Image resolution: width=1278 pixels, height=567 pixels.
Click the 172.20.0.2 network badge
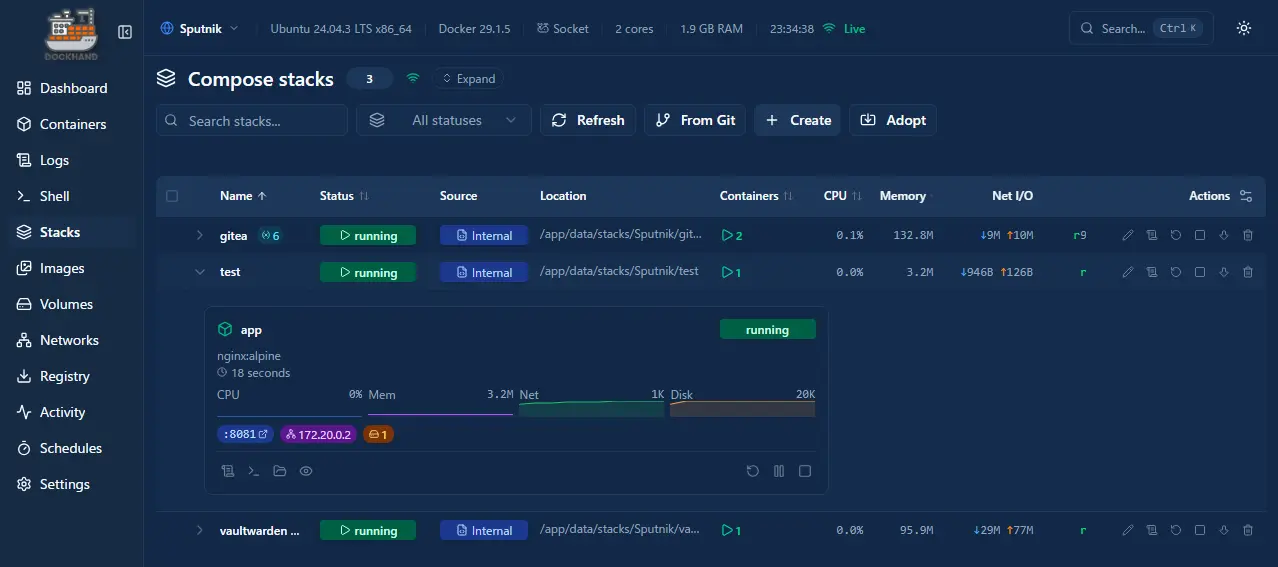pyautogui.click(x=319, y=435)
